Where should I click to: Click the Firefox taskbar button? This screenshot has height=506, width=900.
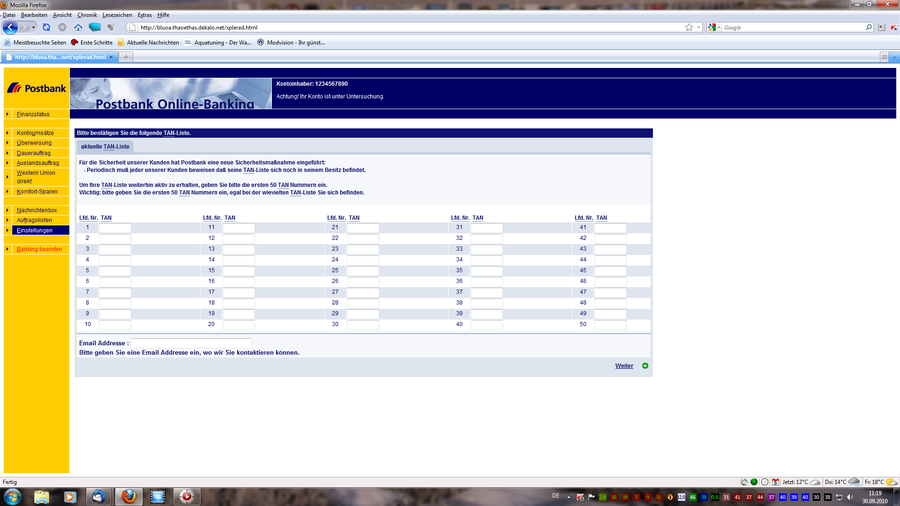129,496
